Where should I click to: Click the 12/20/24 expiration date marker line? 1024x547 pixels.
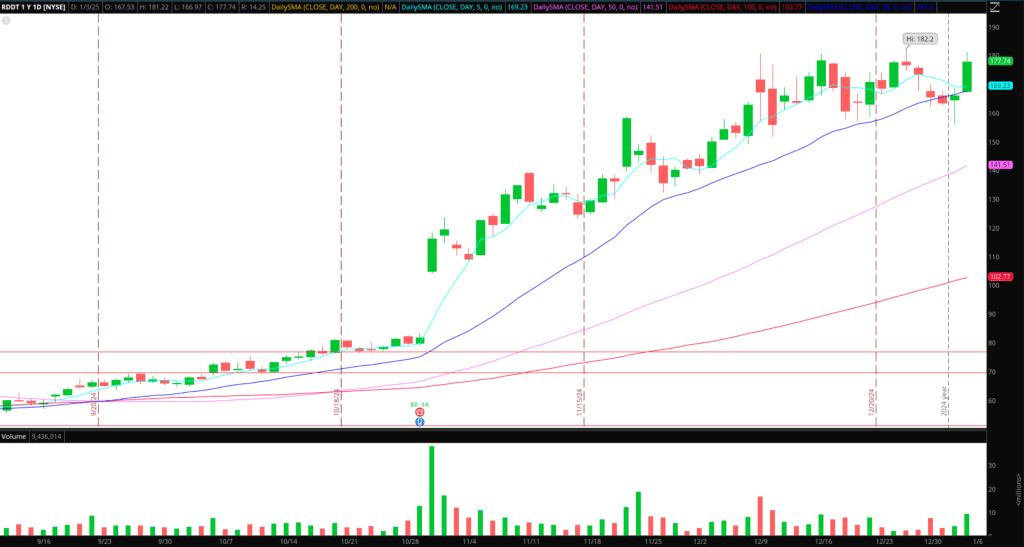pos(876,250)
